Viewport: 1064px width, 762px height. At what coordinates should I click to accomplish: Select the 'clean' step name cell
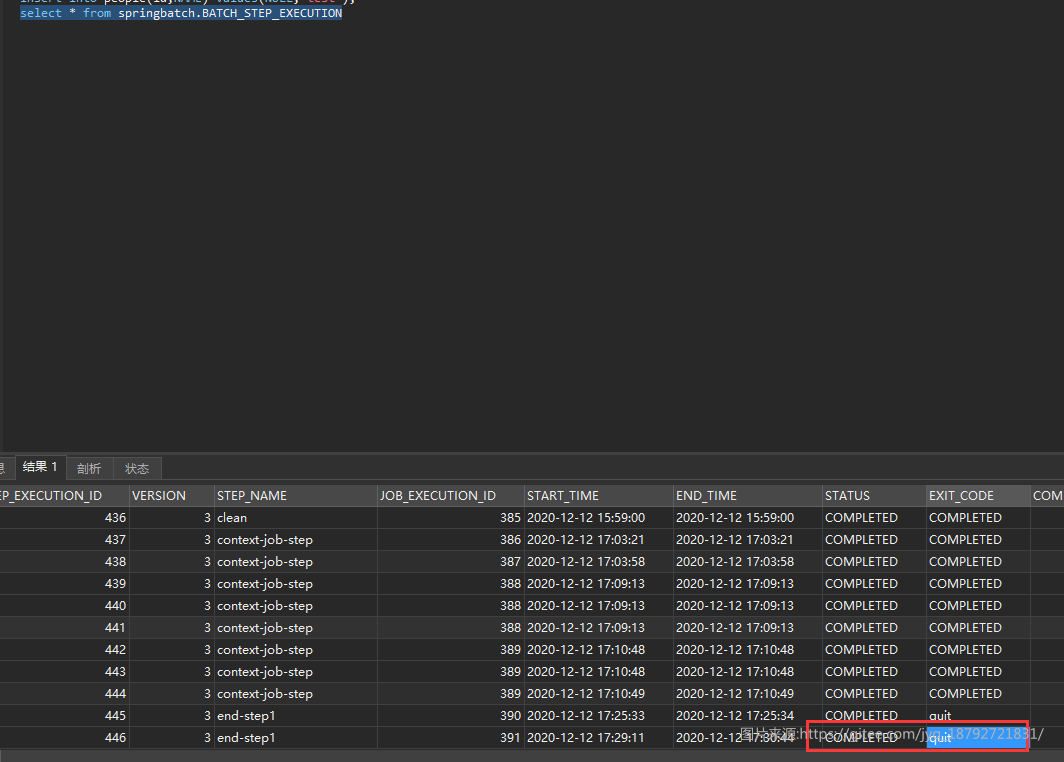coord(295,518)
